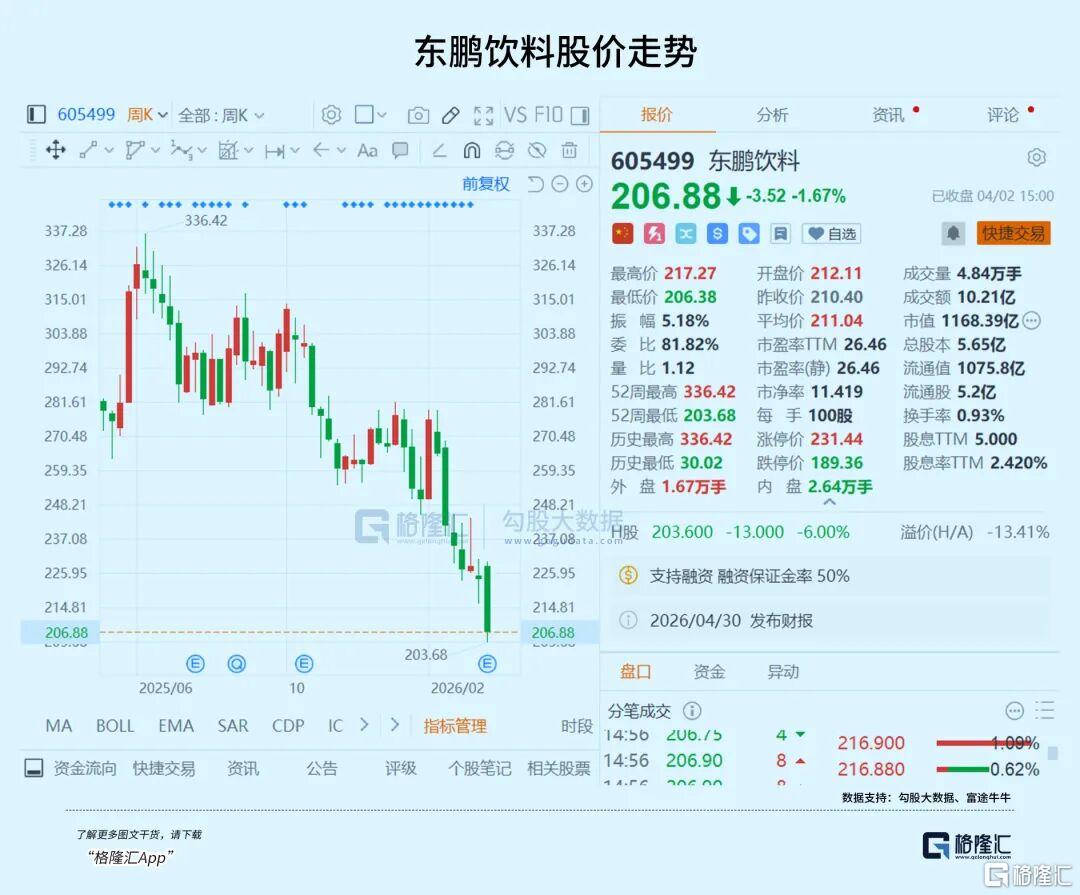Image resolution: width=1080 pixels, height=895 pixels.
Task: Click the comment bubble tool
Action: click(x=400, y=151)
